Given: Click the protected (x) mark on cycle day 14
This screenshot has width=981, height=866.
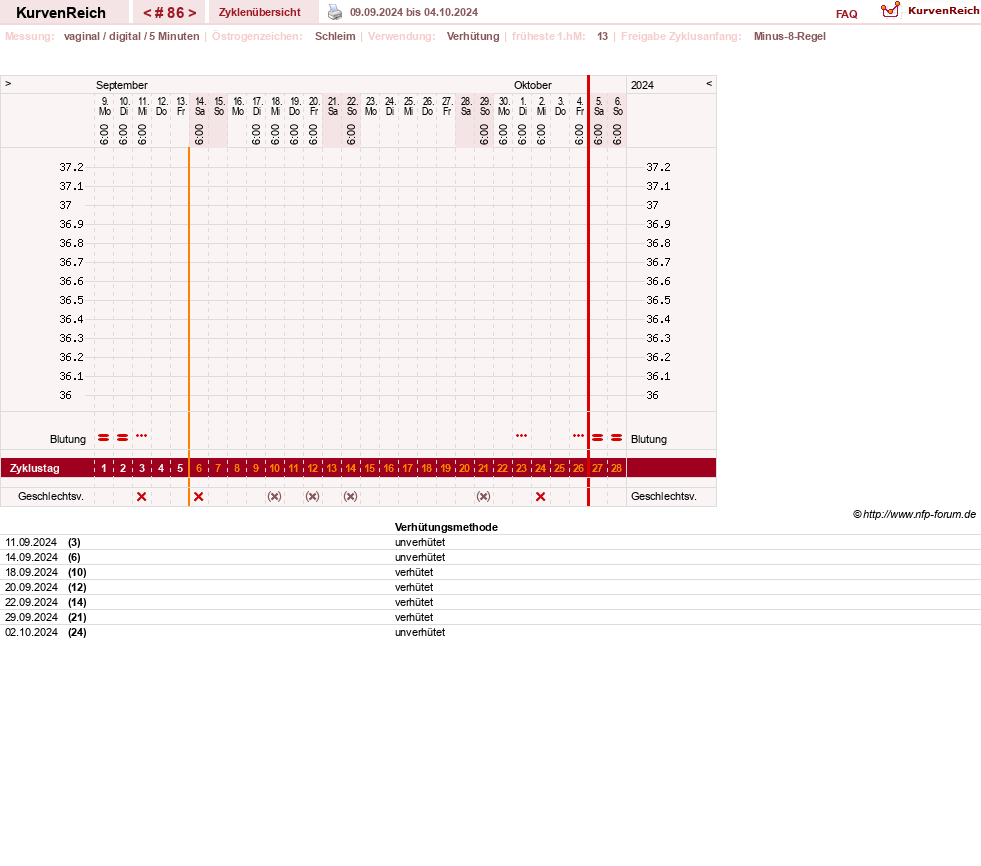Looking at the screenshot, I should click(x=350, y=496).
